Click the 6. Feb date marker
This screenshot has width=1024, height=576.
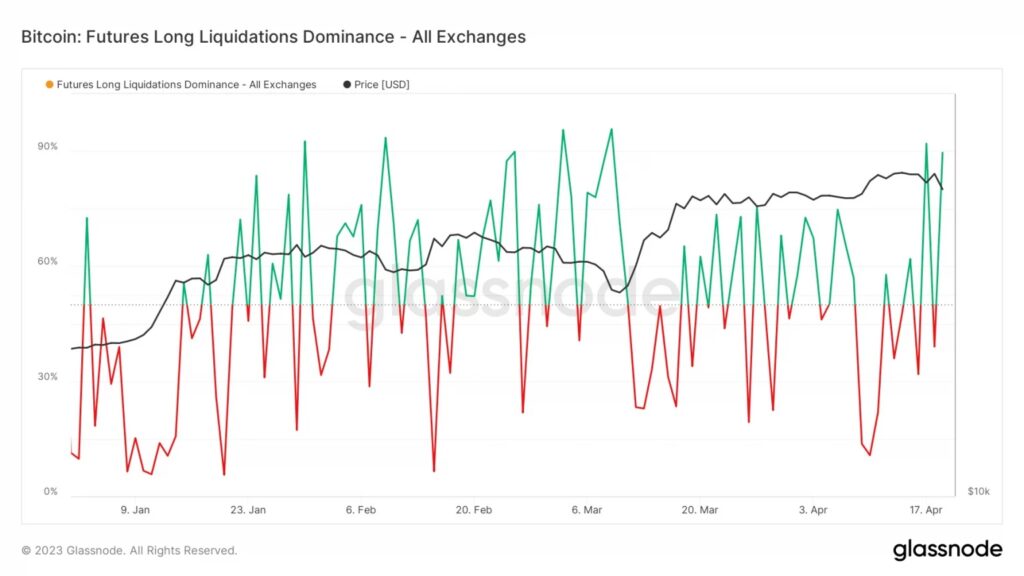pyautogui.click(x=361, y=510)
